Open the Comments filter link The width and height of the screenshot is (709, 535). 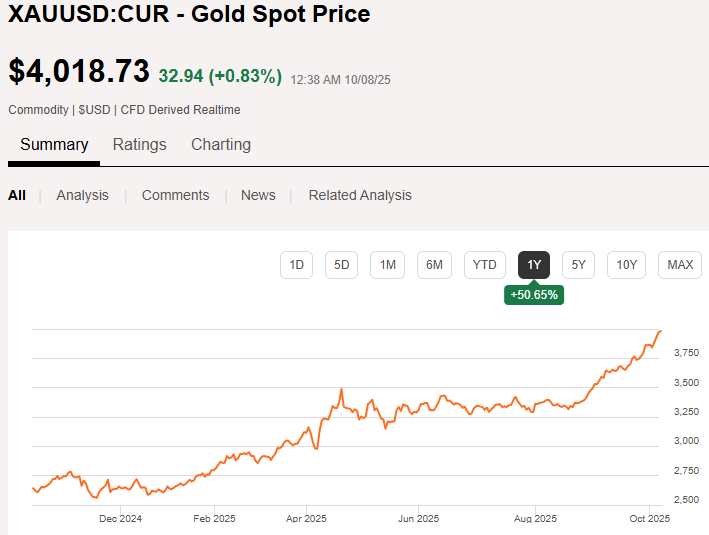pos(175,195)
